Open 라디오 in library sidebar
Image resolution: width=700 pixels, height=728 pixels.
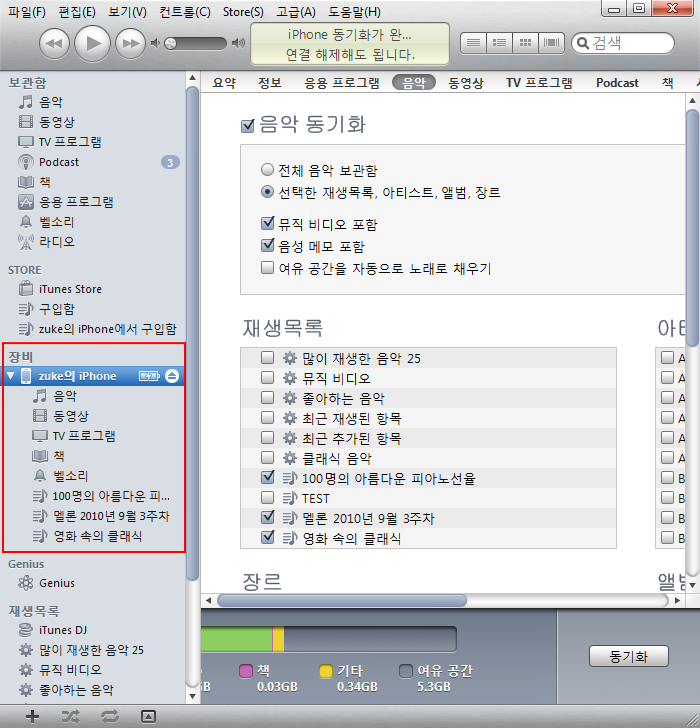57,242
